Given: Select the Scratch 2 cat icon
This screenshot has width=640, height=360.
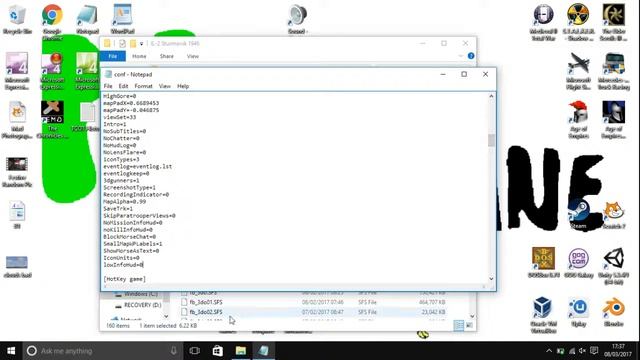Looking at the screenshot, I should [x=613, y=214].
